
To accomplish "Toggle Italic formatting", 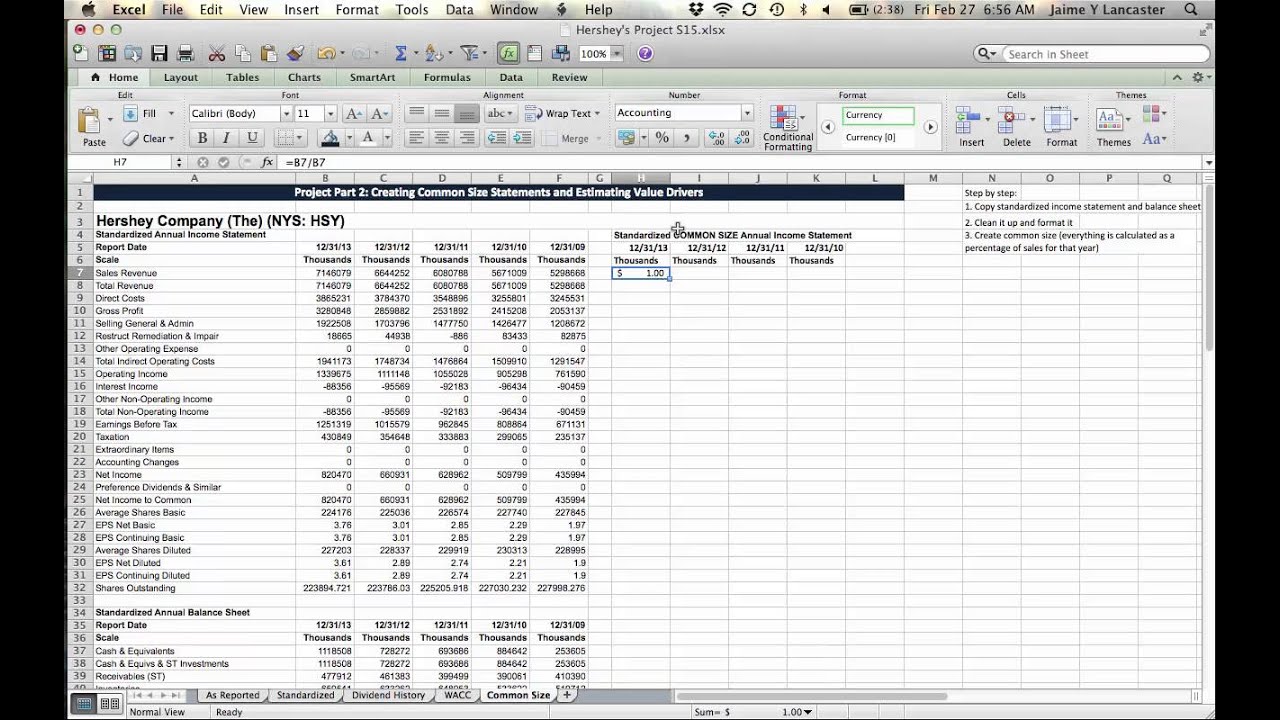I will pos(226,138).
